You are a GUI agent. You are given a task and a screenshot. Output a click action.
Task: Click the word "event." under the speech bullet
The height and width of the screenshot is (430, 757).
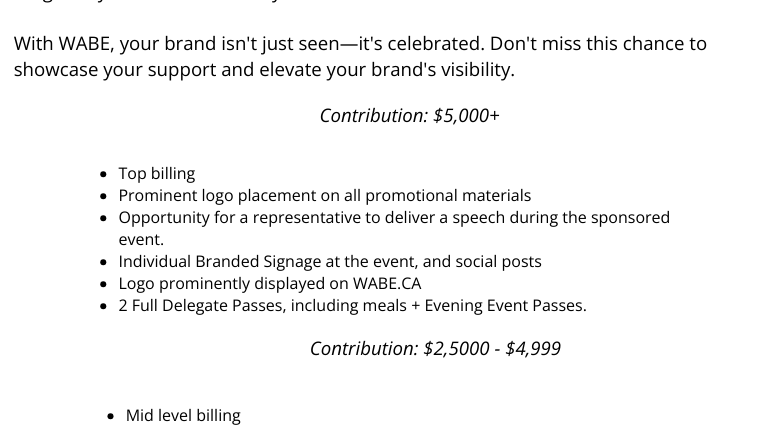(141, 239)
